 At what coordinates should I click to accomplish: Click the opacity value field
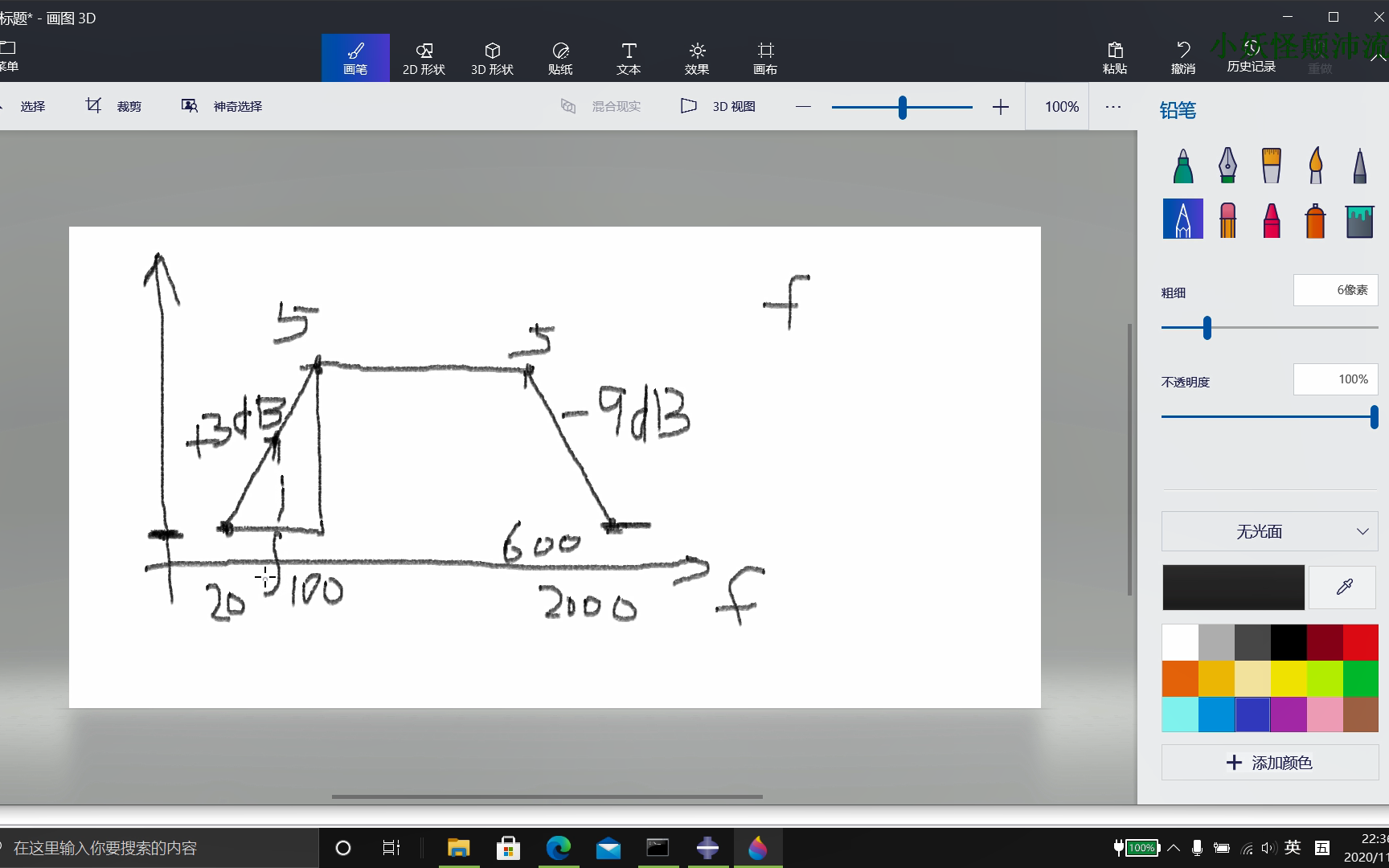pos(1335,379)
